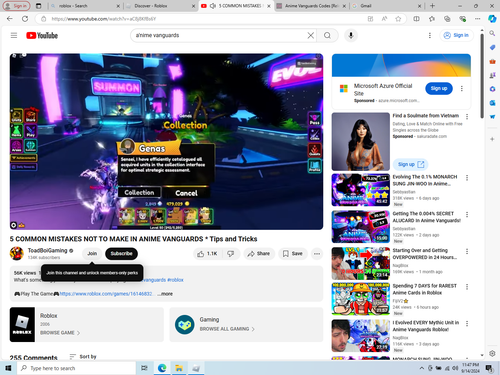Show hidden system tray icons chevron
The height and width of the screenshot is (375, 500).
422,368
